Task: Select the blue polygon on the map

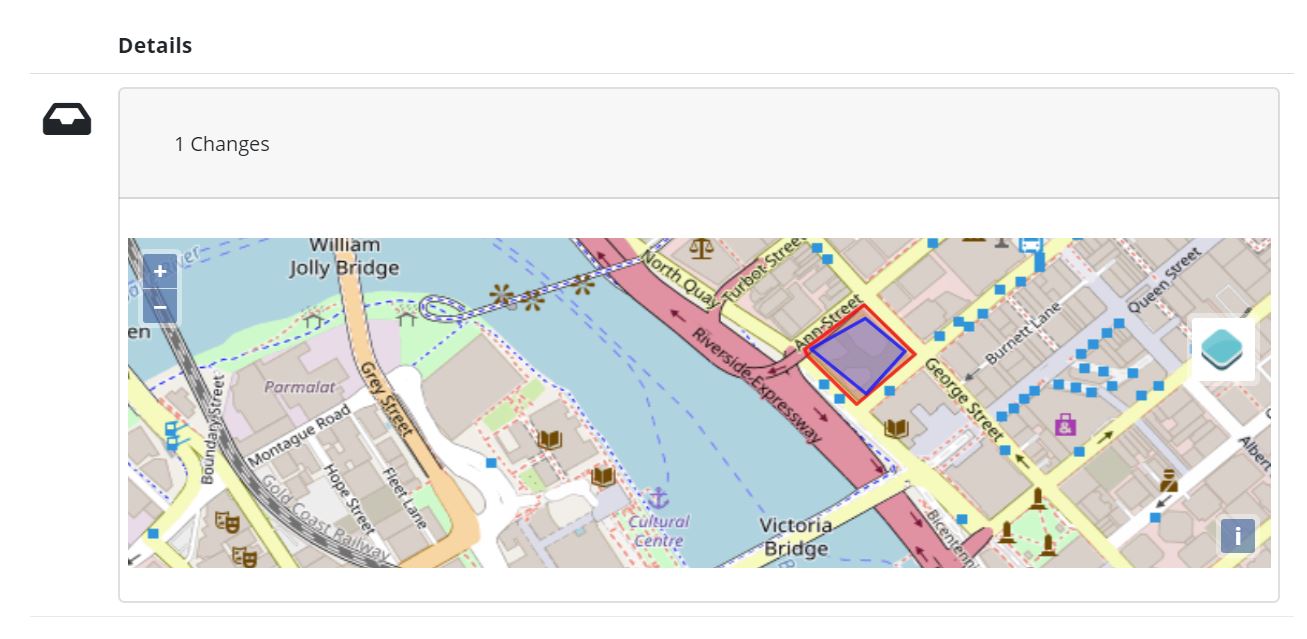Action: [857, 355]
